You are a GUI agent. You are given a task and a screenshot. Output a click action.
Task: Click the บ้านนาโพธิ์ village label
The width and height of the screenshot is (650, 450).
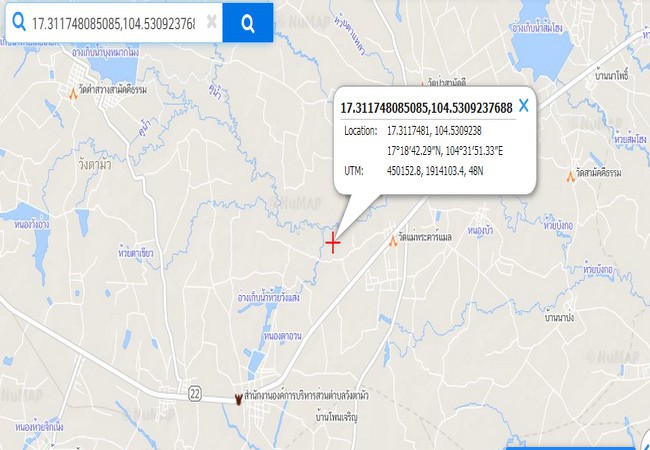tap(611, 76)
